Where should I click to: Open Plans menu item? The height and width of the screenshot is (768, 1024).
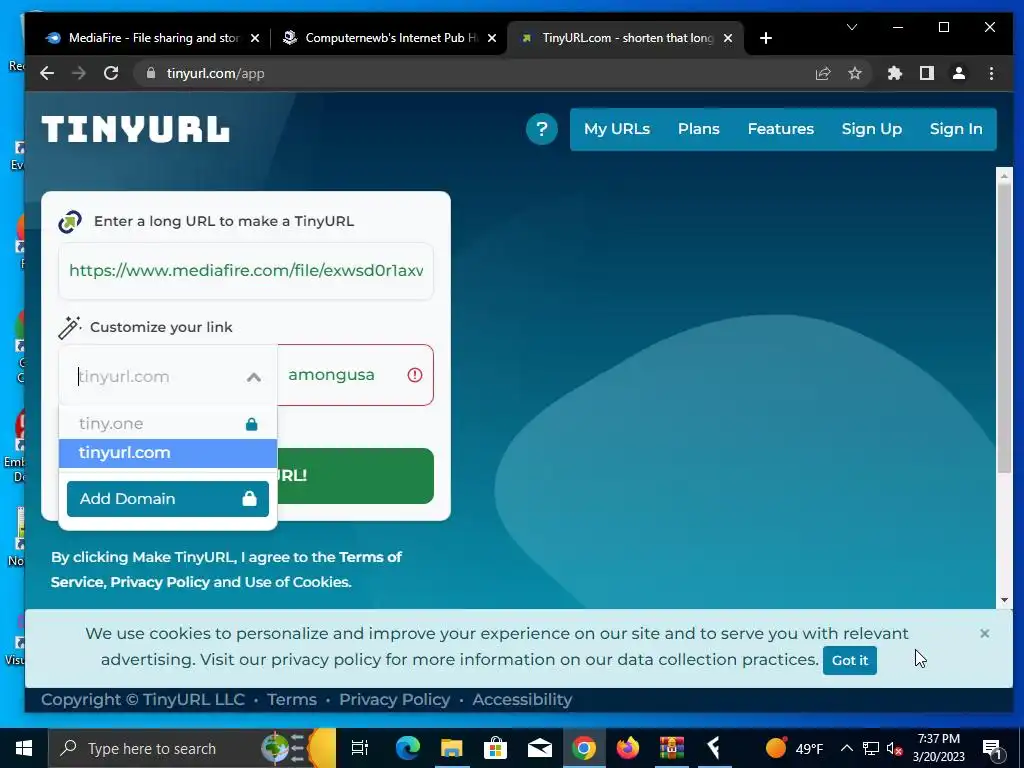tap(698, 129)
